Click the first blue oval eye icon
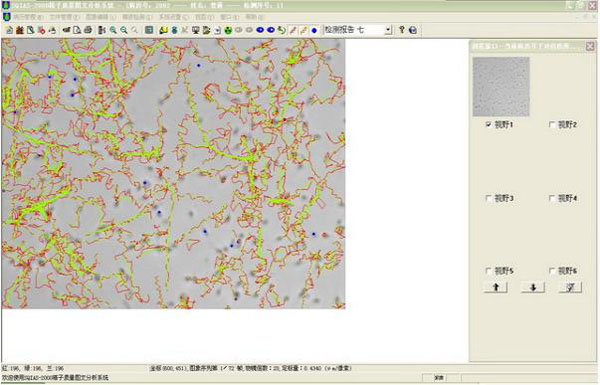This screenshot has height=385, width=600. pos(260,29)
